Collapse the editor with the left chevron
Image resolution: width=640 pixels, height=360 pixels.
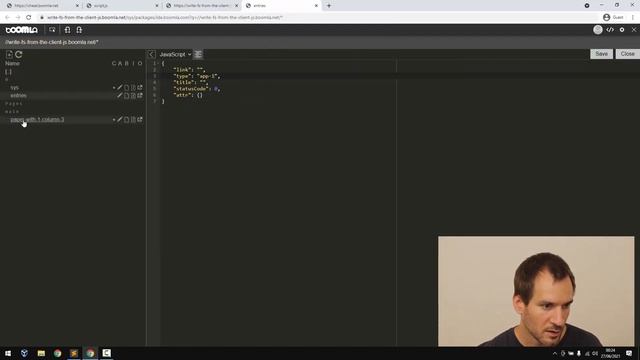click(151, 54)
